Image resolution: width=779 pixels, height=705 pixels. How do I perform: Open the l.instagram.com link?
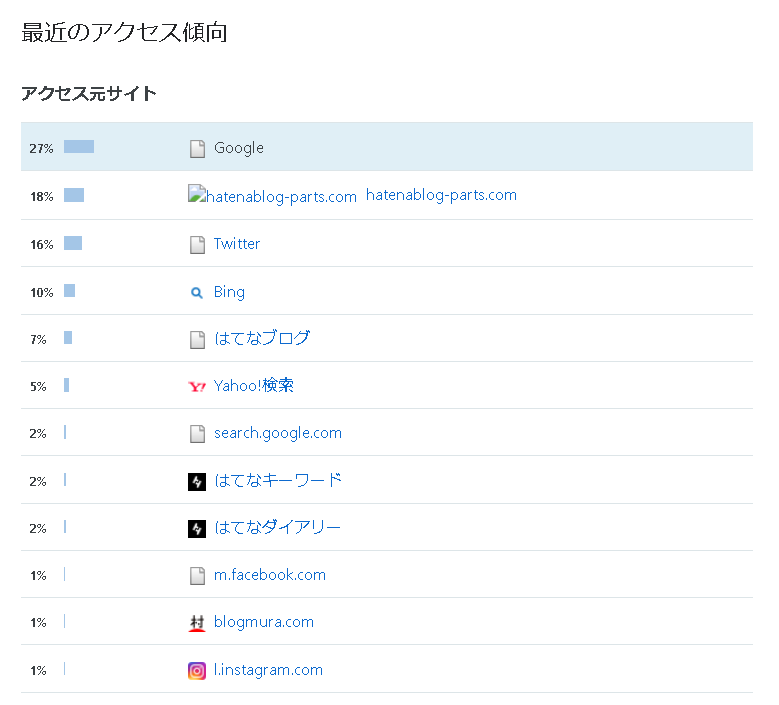268,670
